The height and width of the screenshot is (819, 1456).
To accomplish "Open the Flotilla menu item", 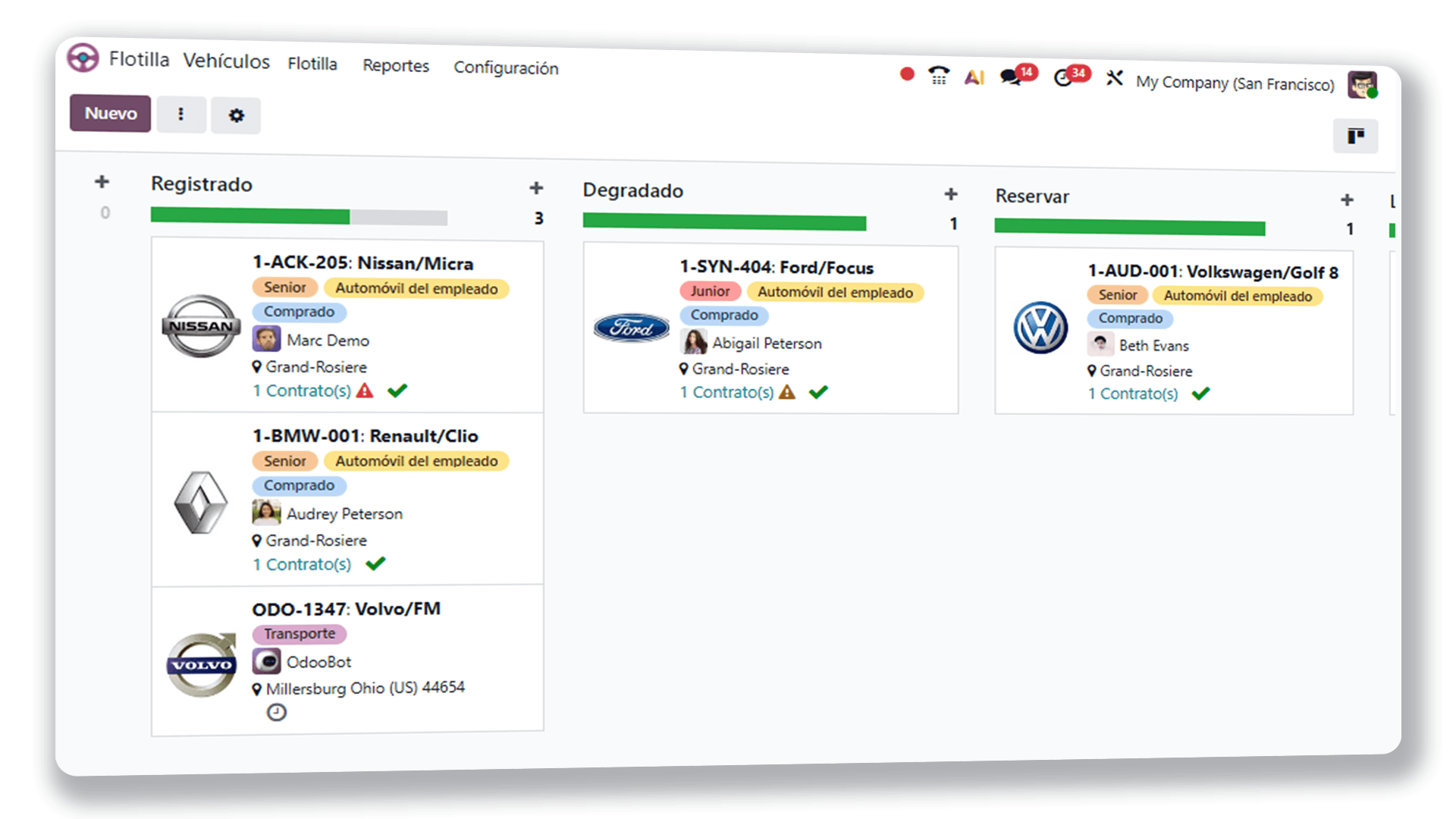I will coord(312,64).
